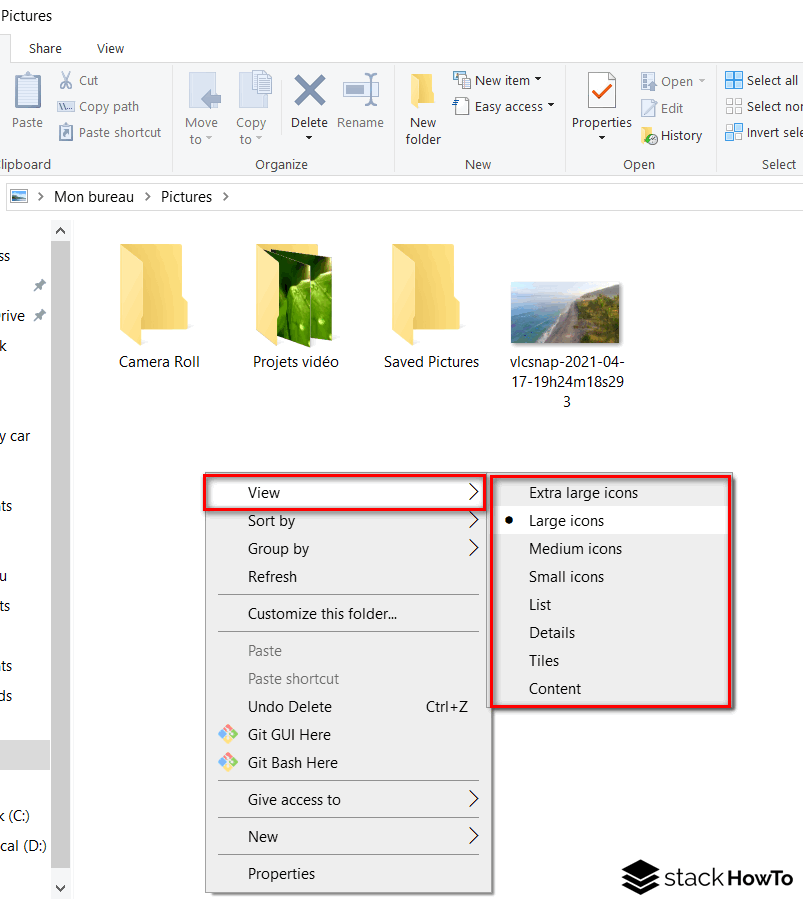Viewport: 803px width, 904px height.
Task: Click the Move to icon
Action: point(202,105)
